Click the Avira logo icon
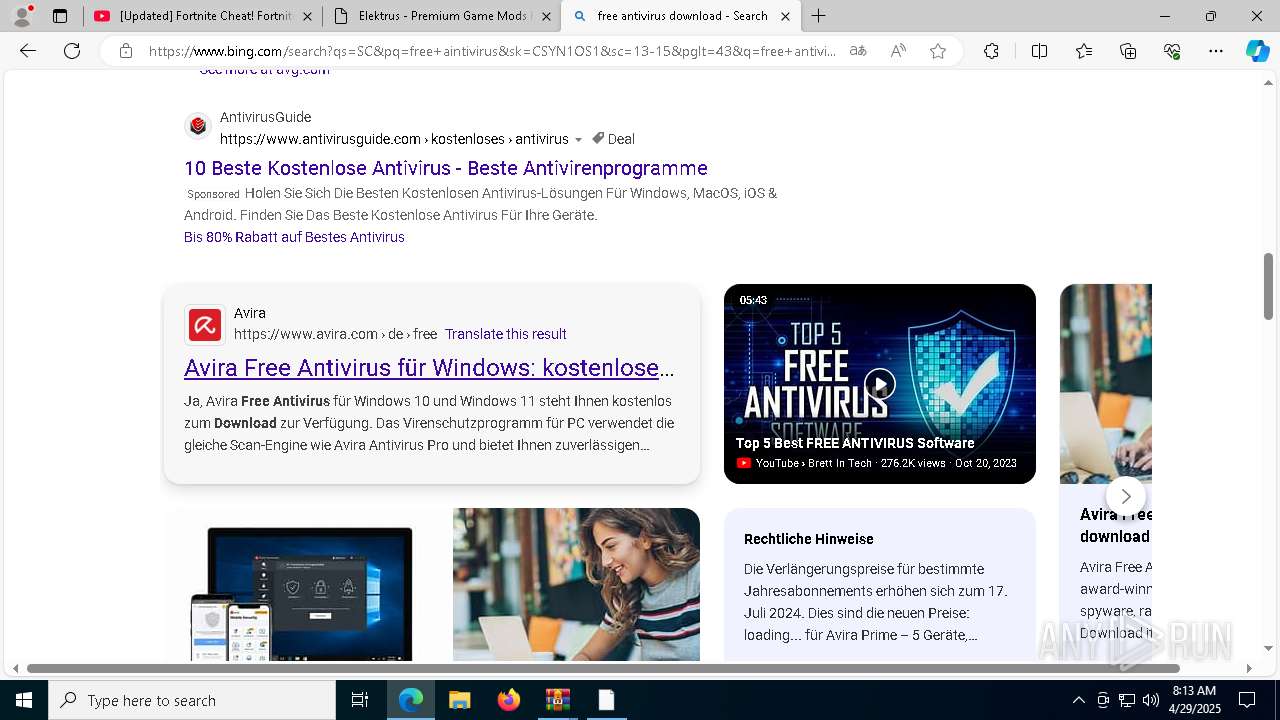 click(205, 324)
